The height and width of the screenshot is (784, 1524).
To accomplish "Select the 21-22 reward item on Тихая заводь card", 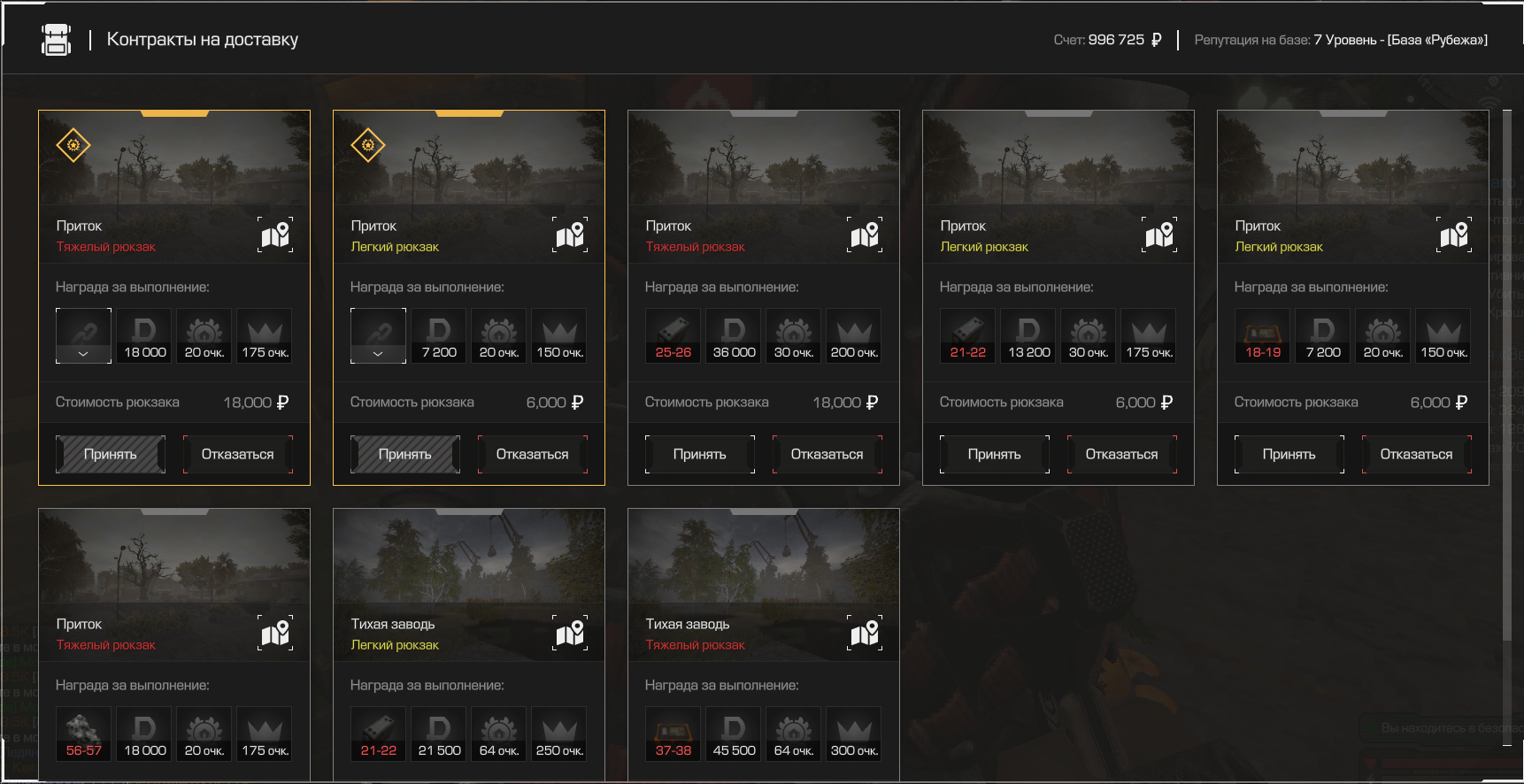I will [378, 734].
